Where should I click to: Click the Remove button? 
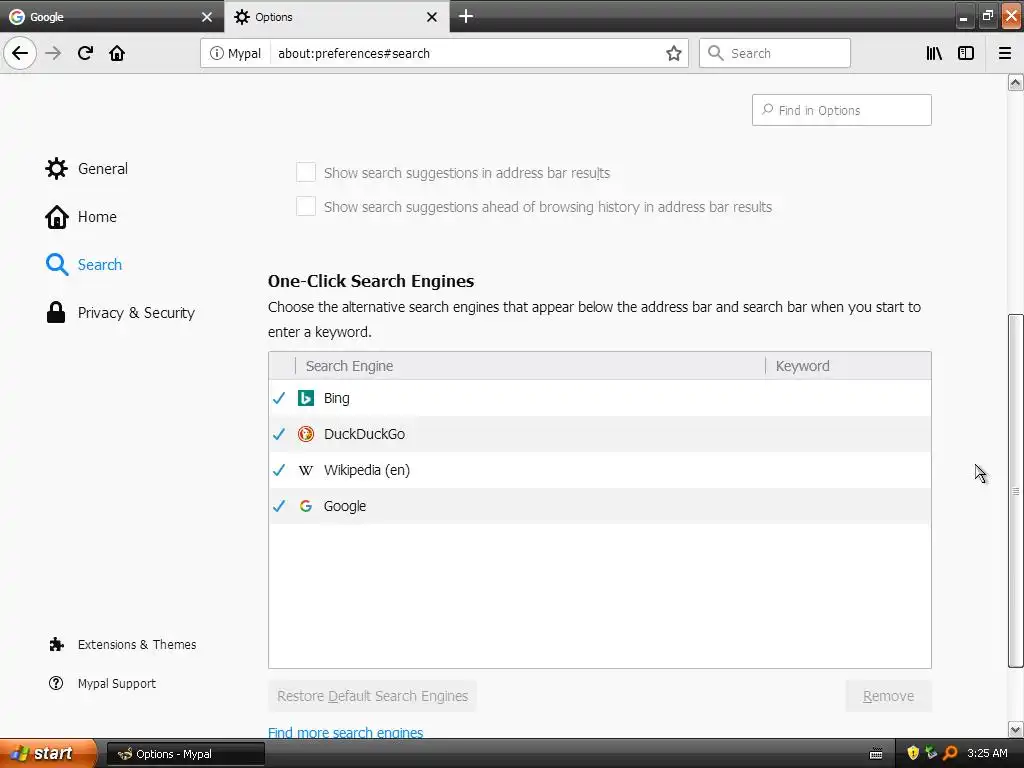click(888, 696)
